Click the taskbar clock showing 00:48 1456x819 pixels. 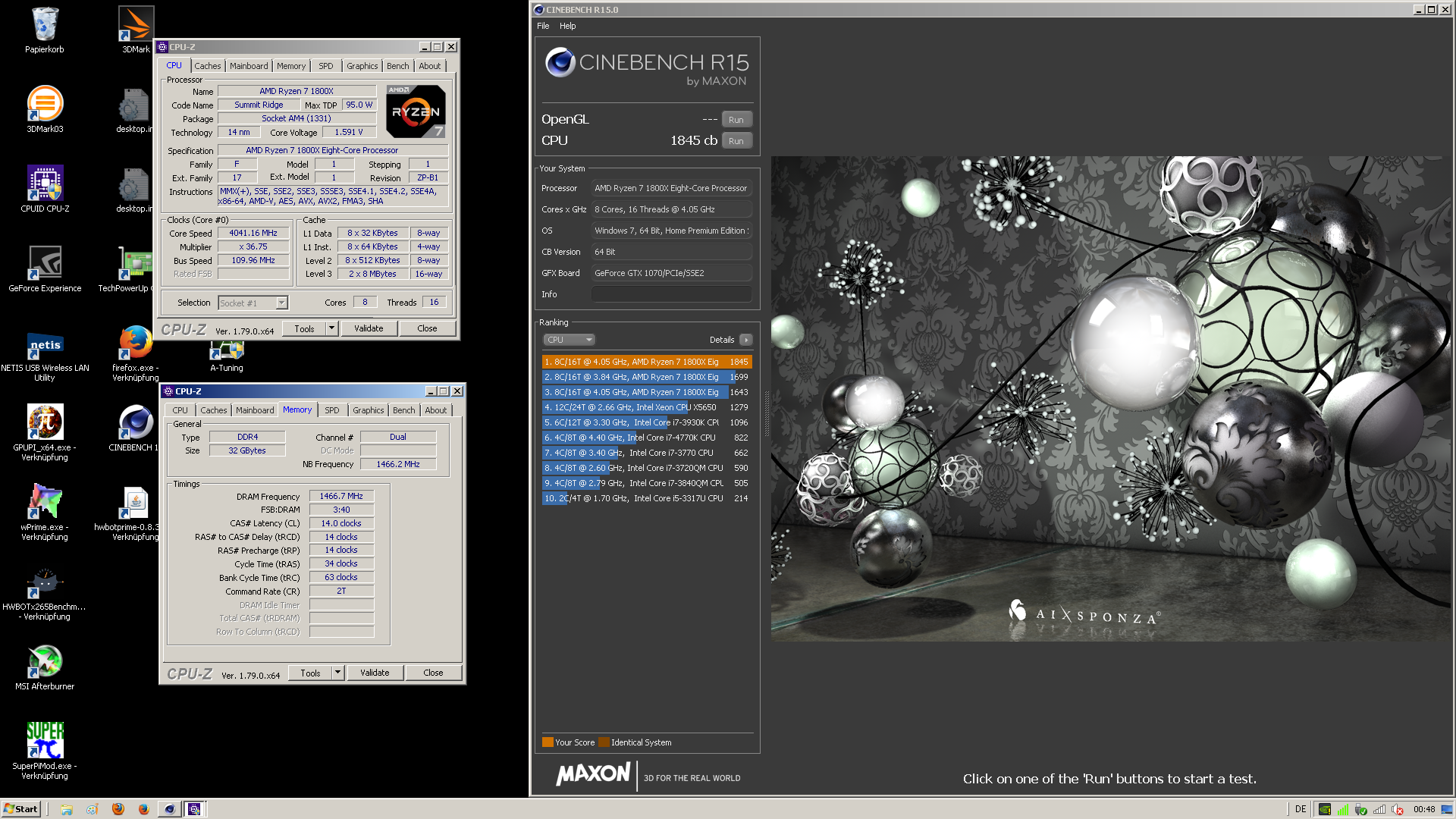pyautogui.click(x=1424, y=809)
